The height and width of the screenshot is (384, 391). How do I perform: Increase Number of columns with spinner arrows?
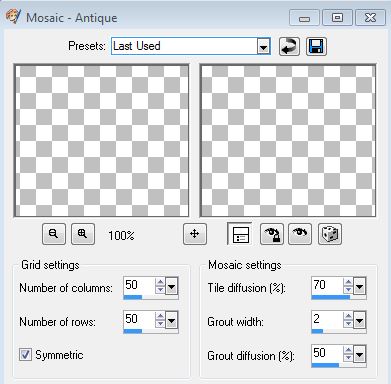pyautogui.click(x=160, y=282)
